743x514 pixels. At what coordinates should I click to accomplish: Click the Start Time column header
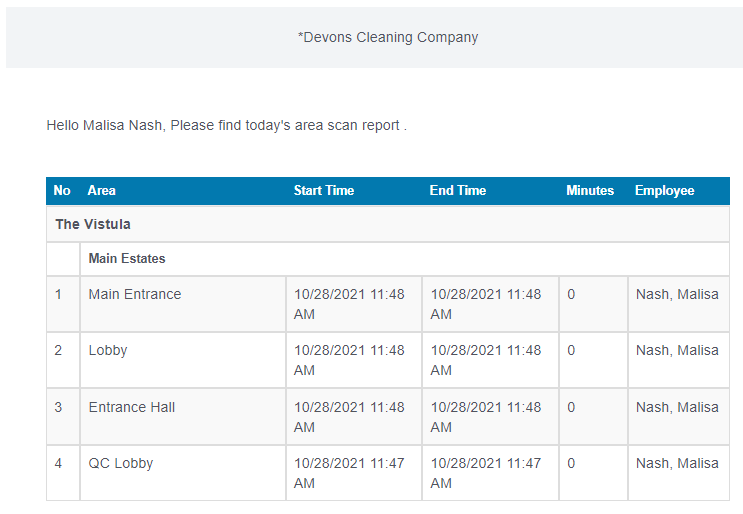[324, 191]
